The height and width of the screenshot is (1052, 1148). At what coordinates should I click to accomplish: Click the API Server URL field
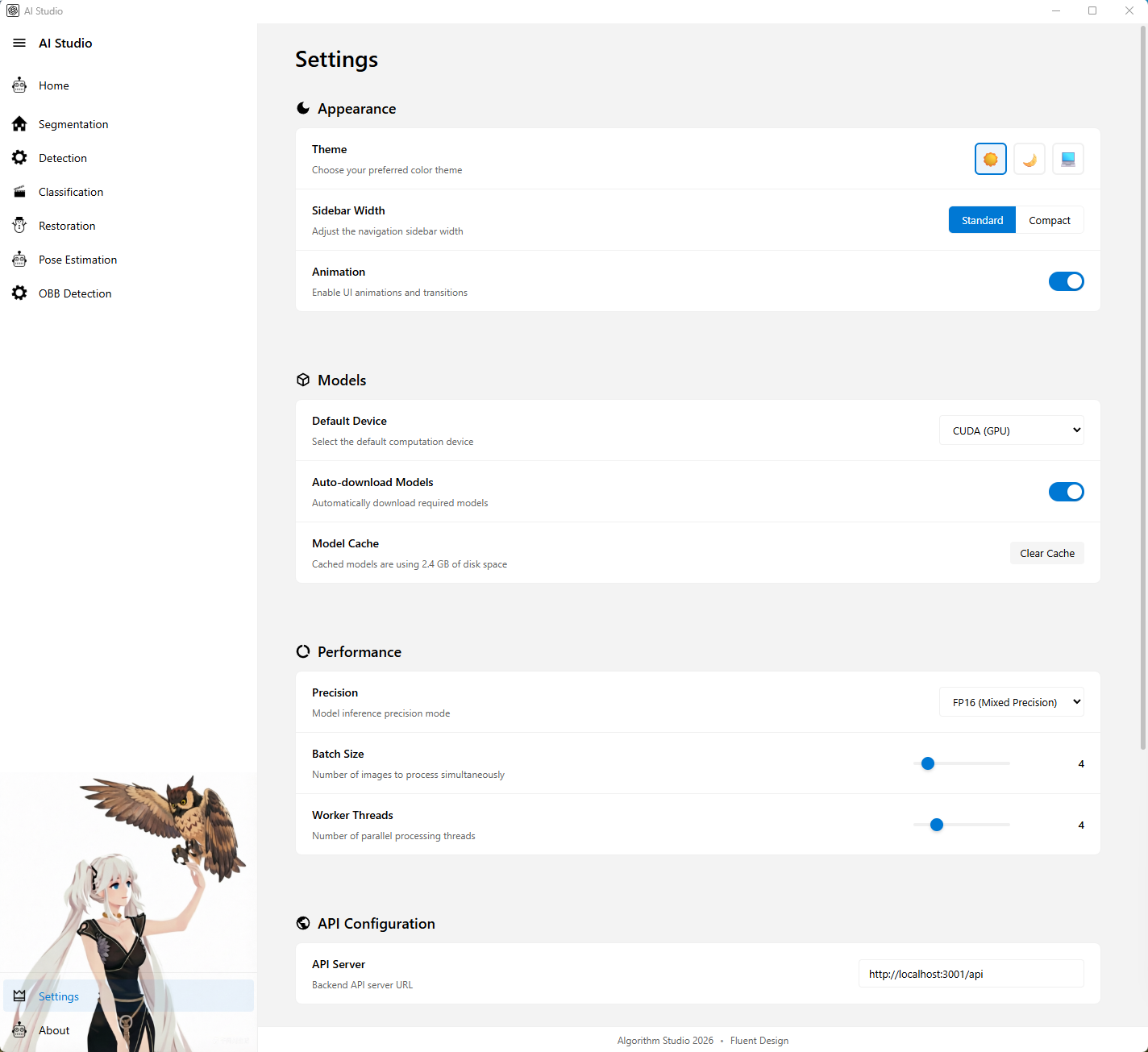[x=971, y=974]
